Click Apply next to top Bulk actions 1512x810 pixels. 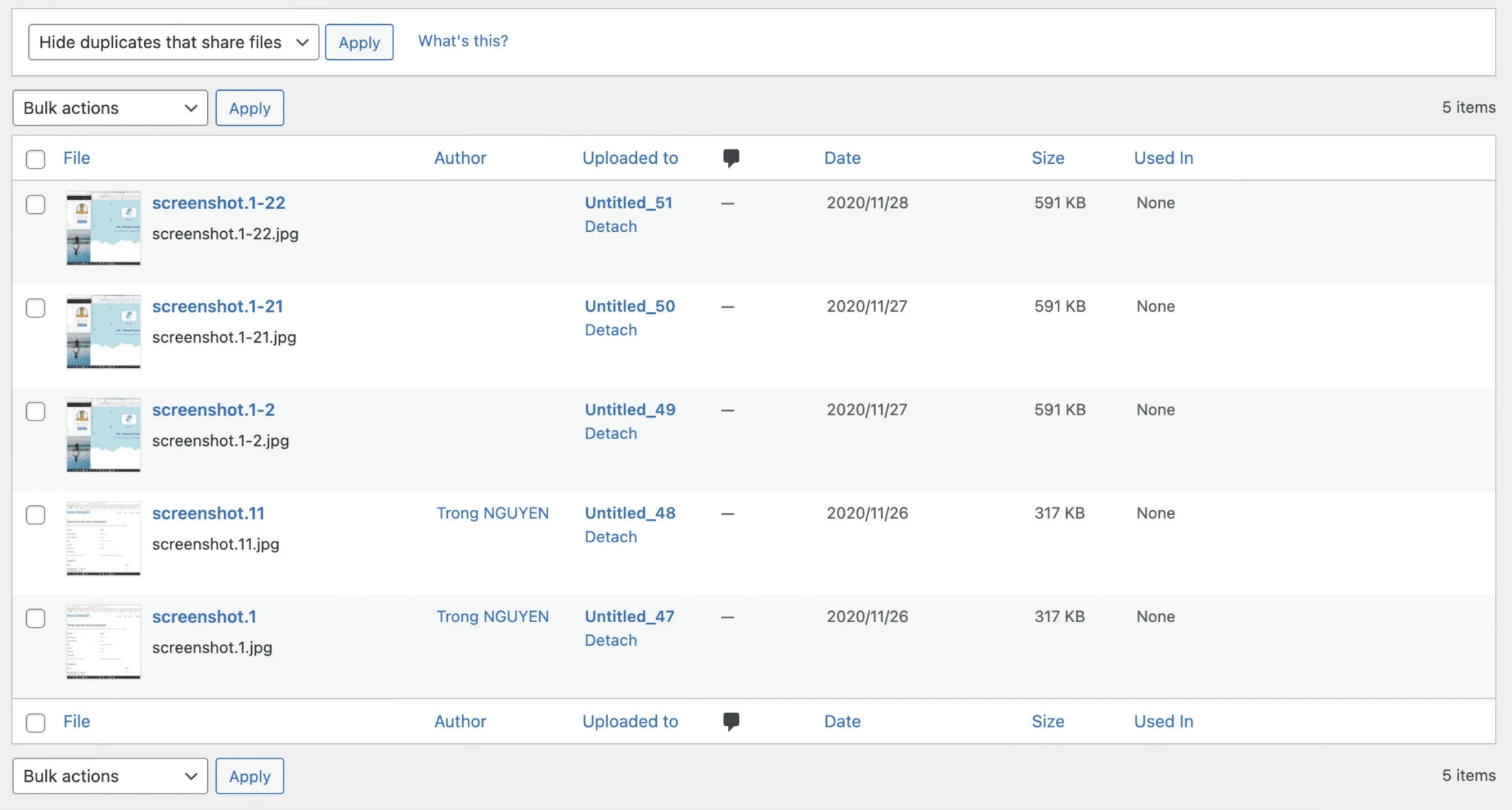click(250, 108)
